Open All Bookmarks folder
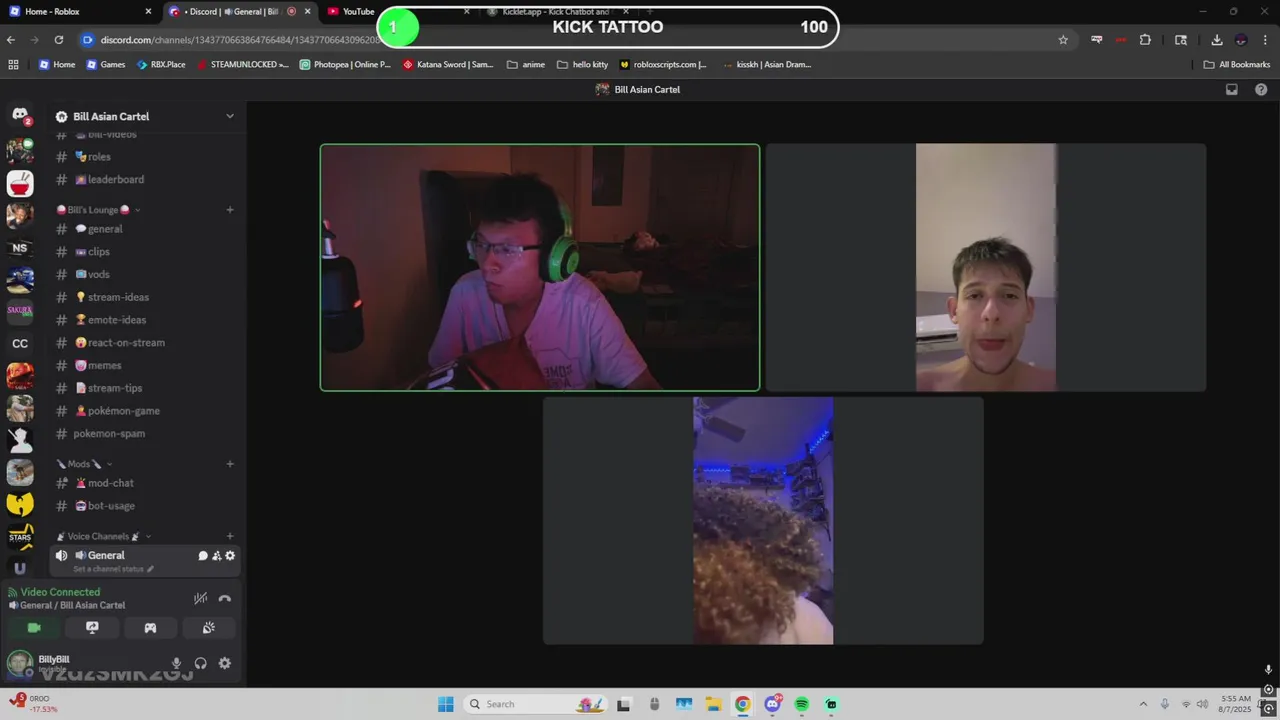This screenshot has height=720, width=1280. (1236, 64)
